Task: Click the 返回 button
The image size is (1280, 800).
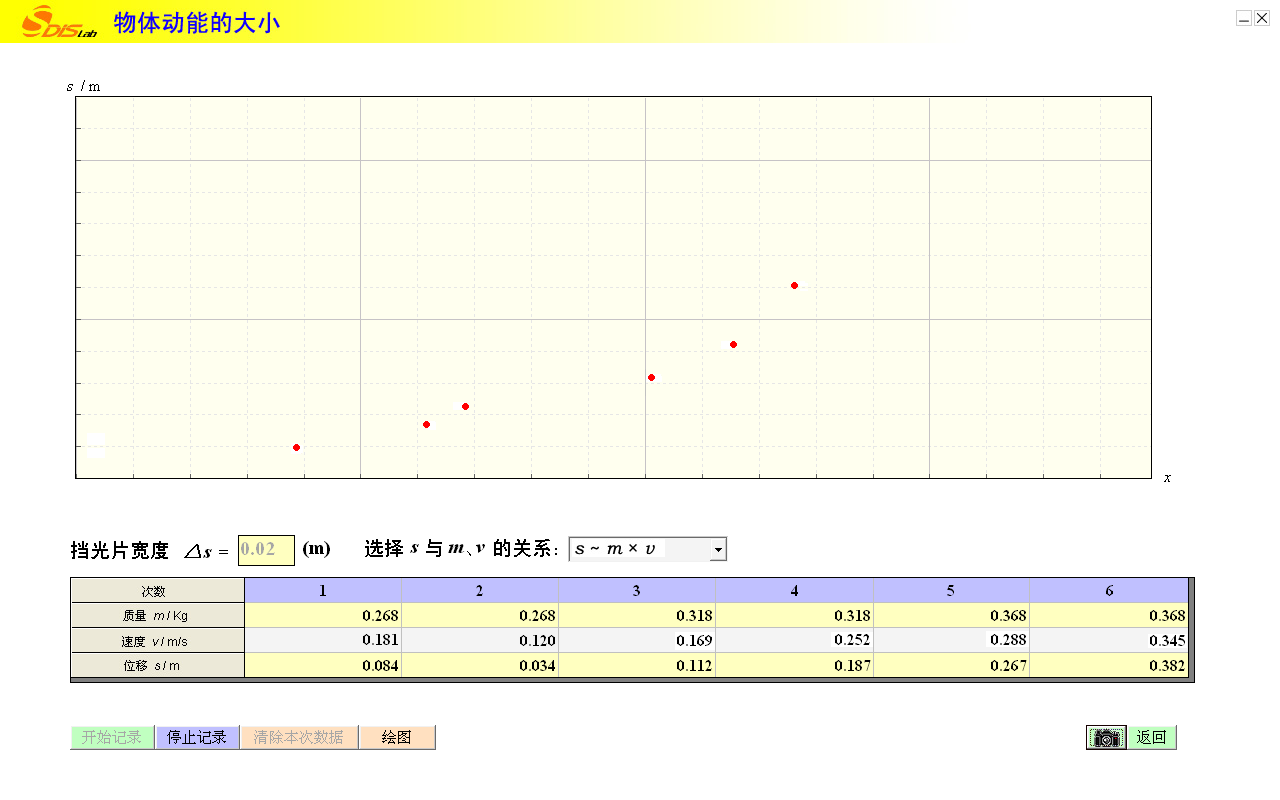Action: [1152, 738]
